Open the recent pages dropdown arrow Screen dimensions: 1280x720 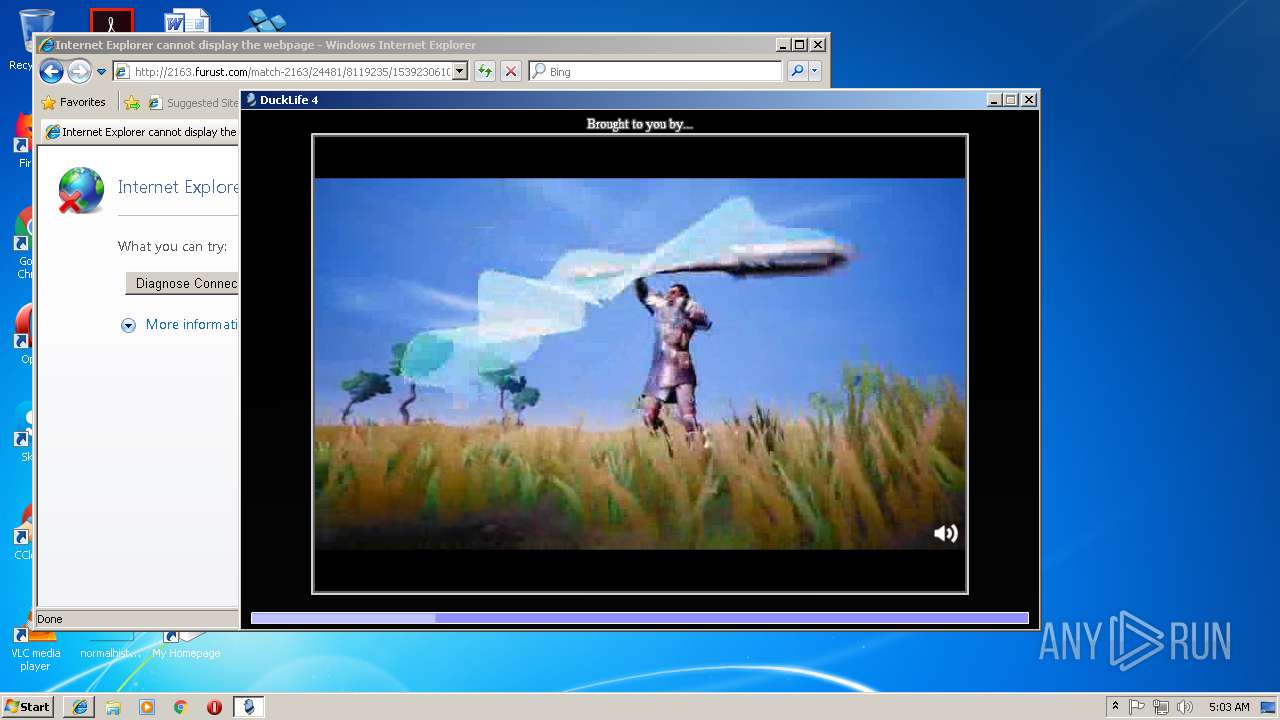point(101,72)
